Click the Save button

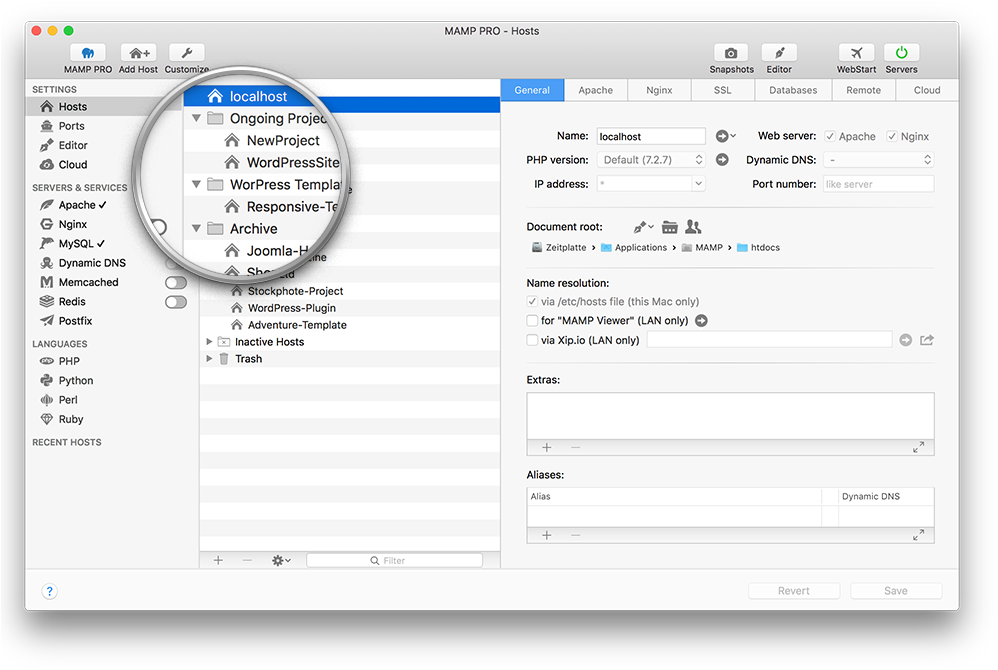896,591
